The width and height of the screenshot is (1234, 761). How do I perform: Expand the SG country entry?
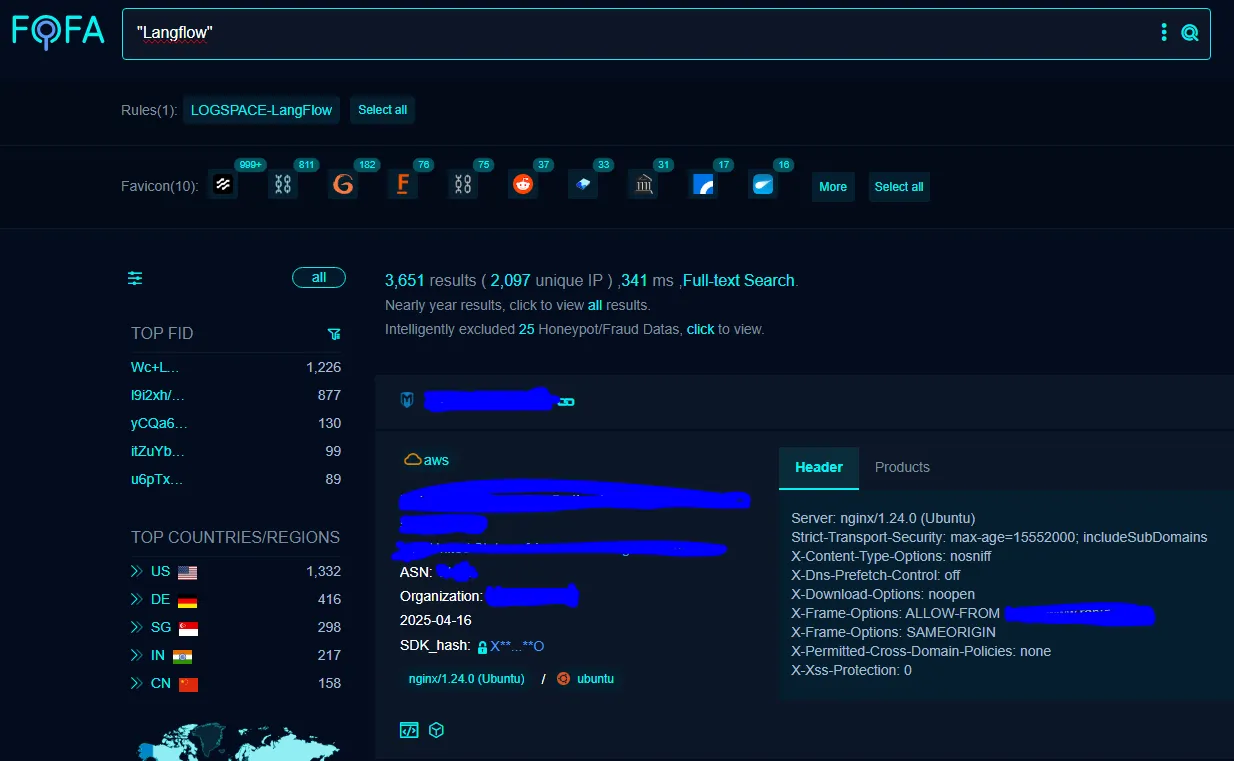coord(134,627)
